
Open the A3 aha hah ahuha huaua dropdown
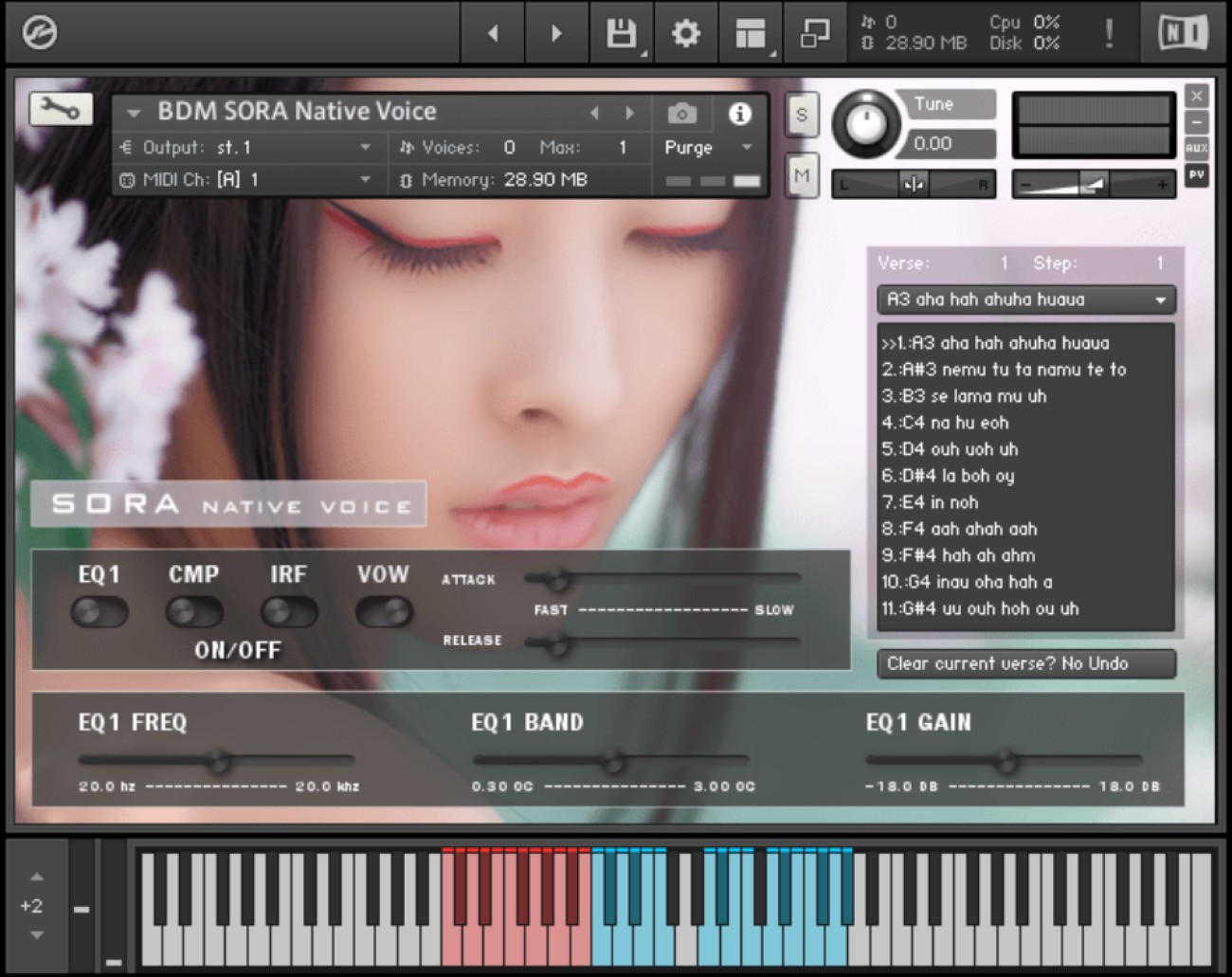[x=1025, y=299]
